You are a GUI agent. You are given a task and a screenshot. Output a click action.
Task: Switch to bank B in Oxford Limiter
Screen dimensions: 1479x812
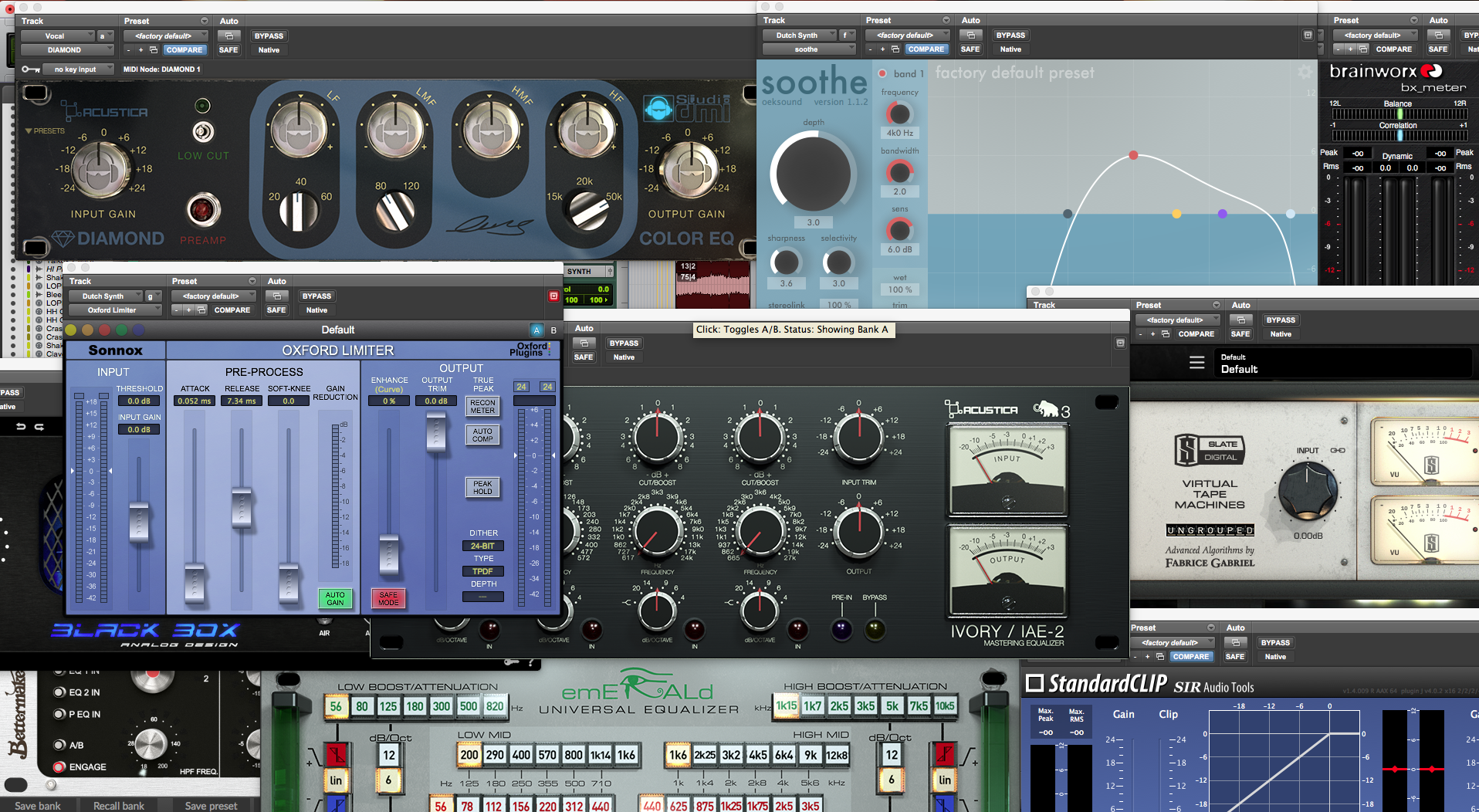pyautogui.click(x=553, y=330)
